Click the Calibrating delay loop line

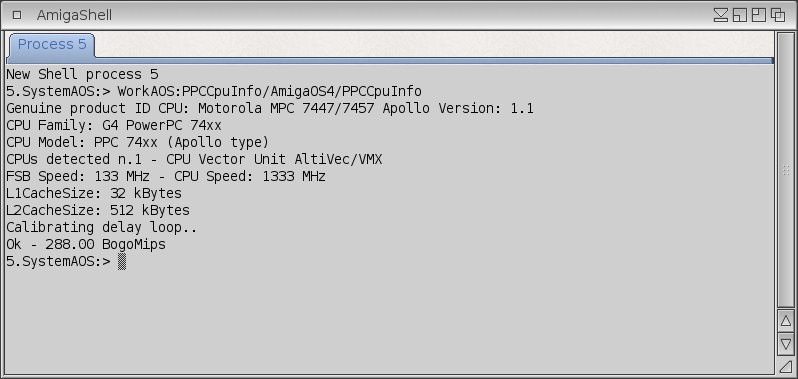point(102,227)
